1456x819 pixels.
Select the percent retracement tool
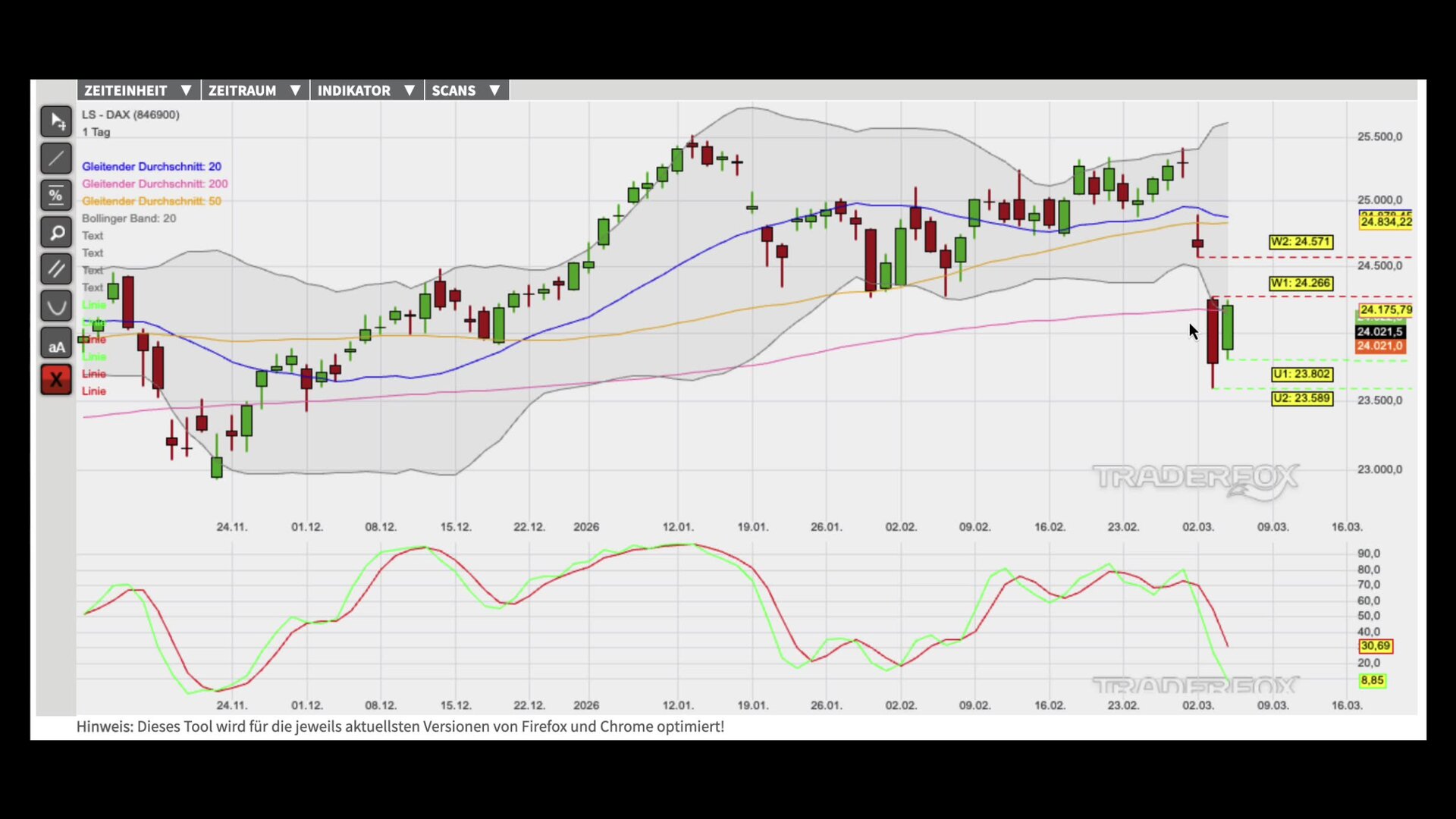(56, 196)
